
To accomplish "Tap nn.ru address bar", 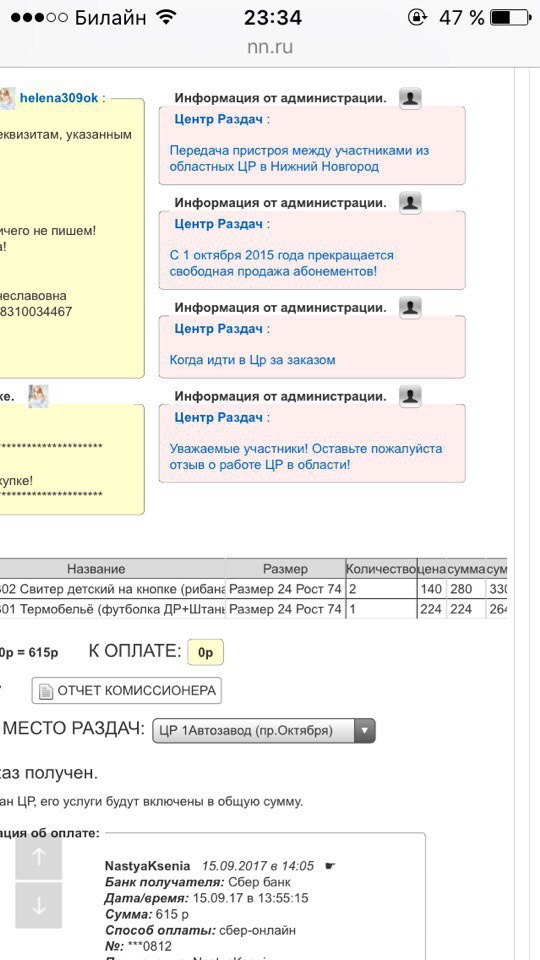I will point(270,47).
